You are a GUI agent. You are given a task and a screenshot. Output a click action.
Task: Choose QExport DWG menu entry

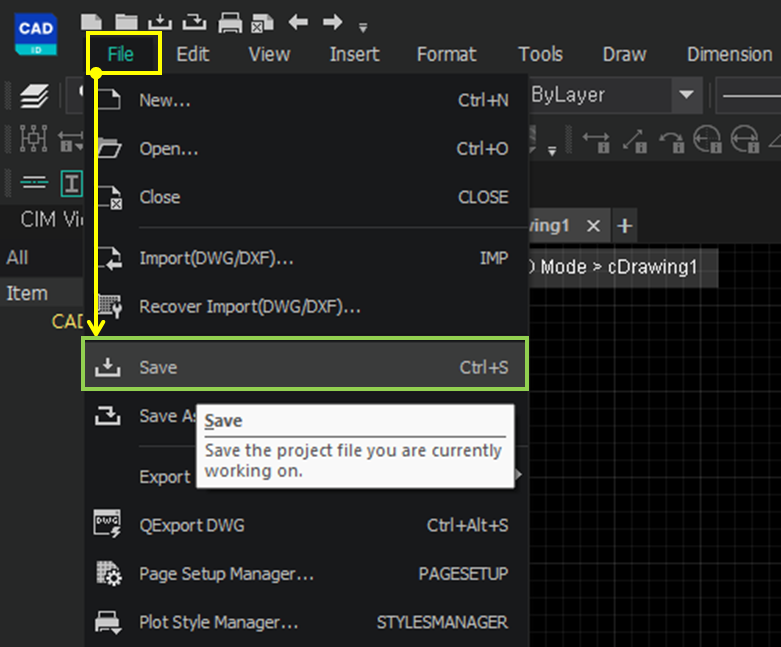[x=305, y=525]
